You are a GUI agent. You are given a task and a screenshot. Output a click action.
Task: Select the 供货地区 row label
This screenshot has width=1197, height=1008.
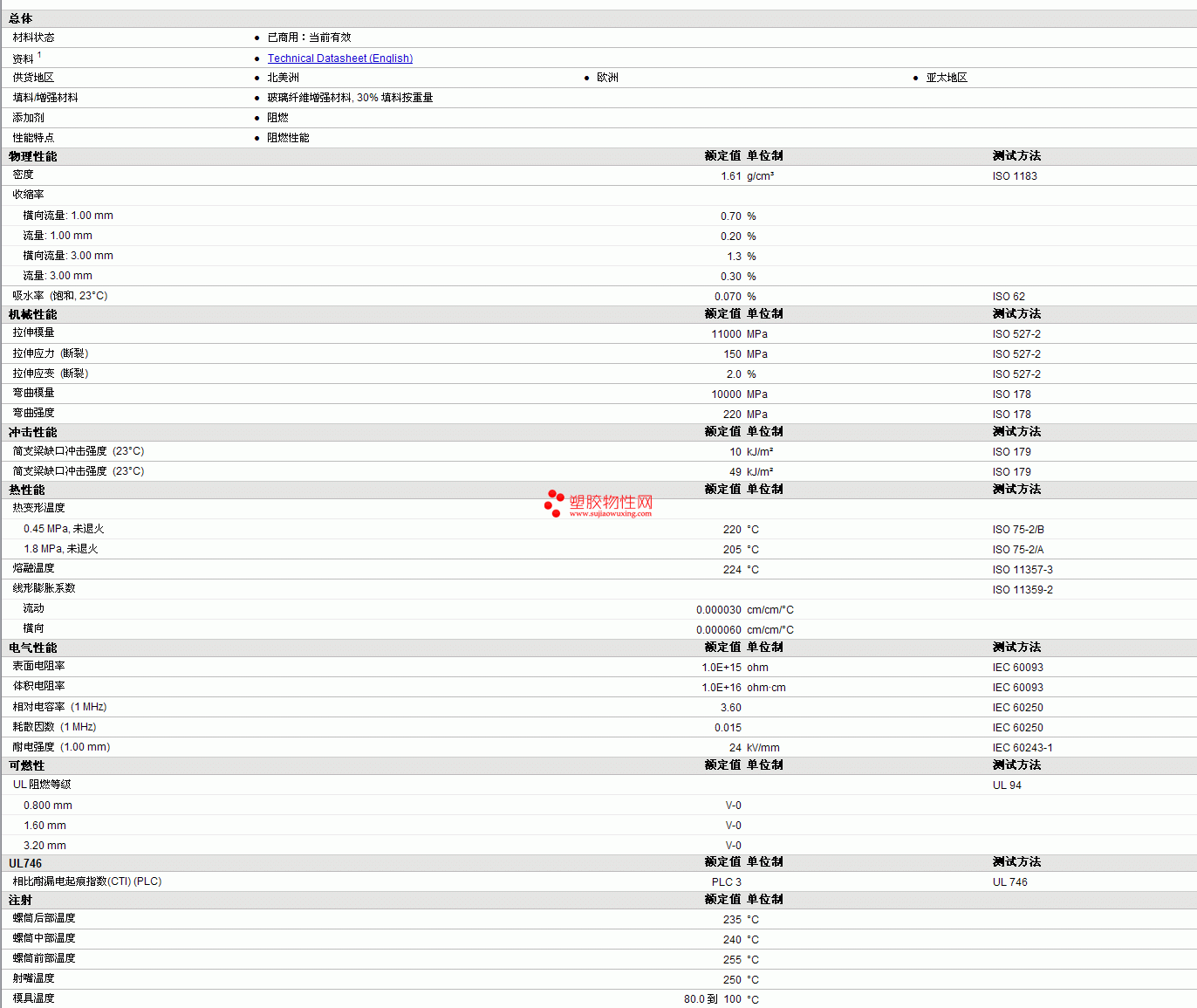point(33,78)
